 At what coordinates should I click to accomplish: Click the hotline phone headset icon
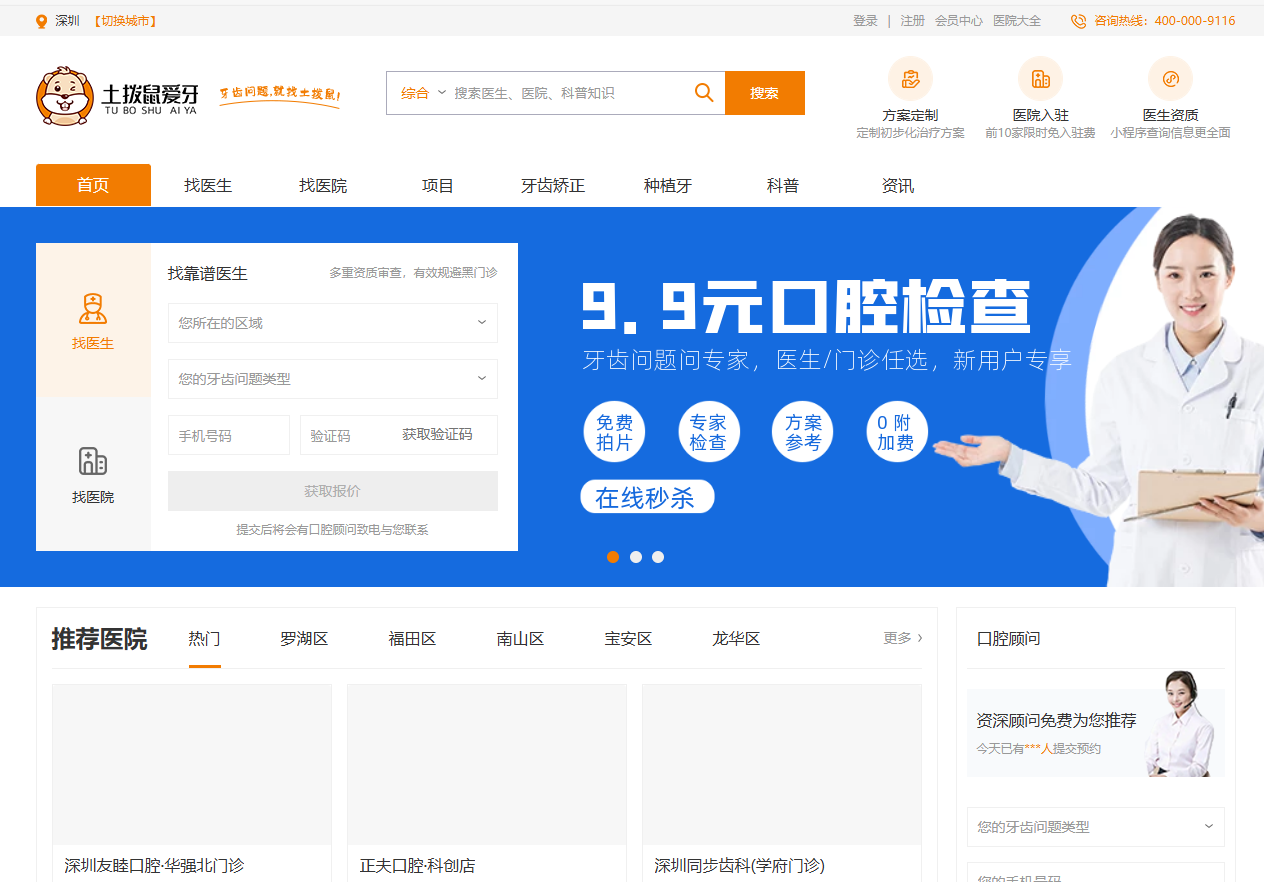1078,21
